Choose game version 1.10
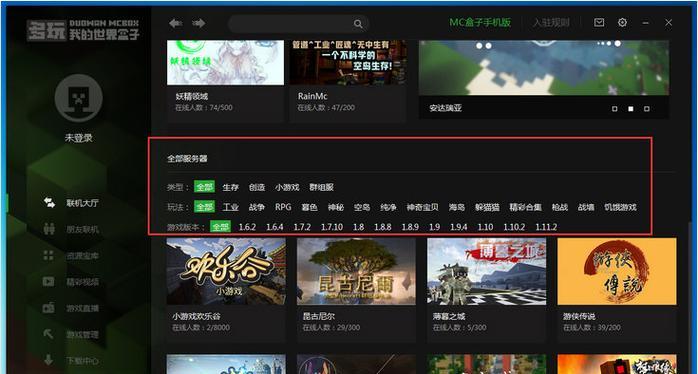Image resolution: width=698 pixels, height=374 pixels. coord(485,227)
